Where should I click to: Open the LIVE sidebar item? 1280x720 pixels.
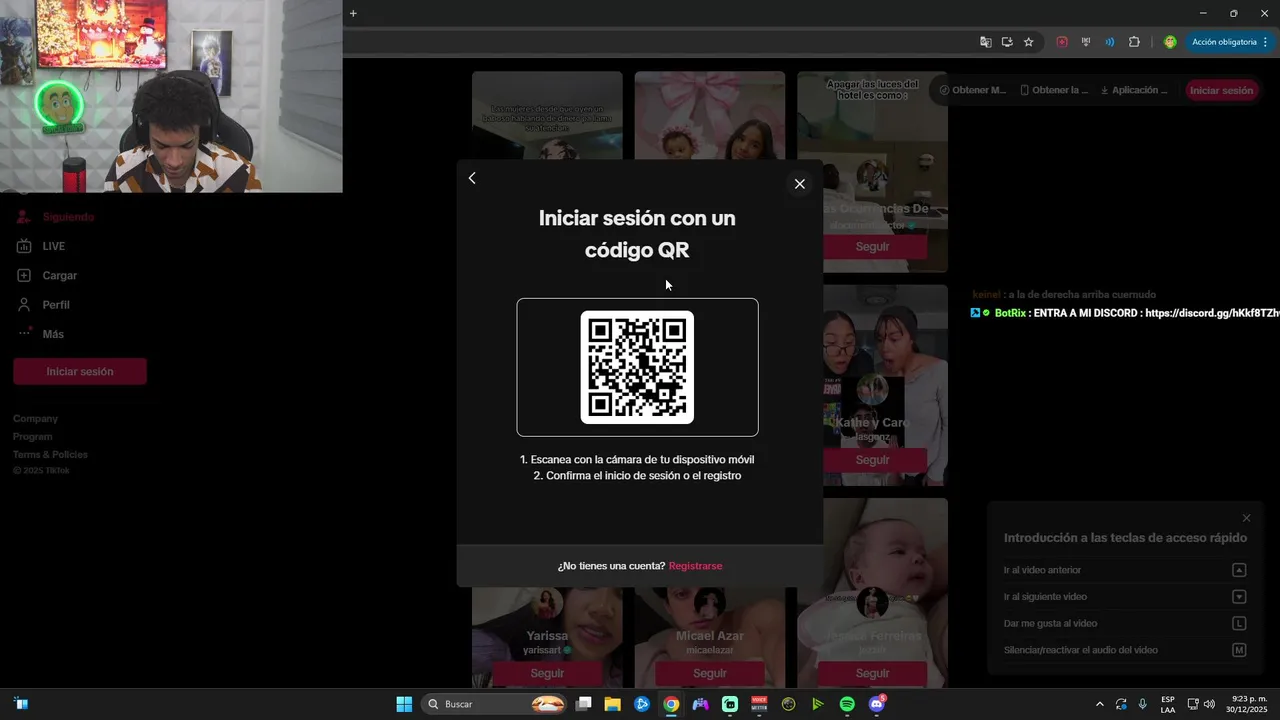42,246
